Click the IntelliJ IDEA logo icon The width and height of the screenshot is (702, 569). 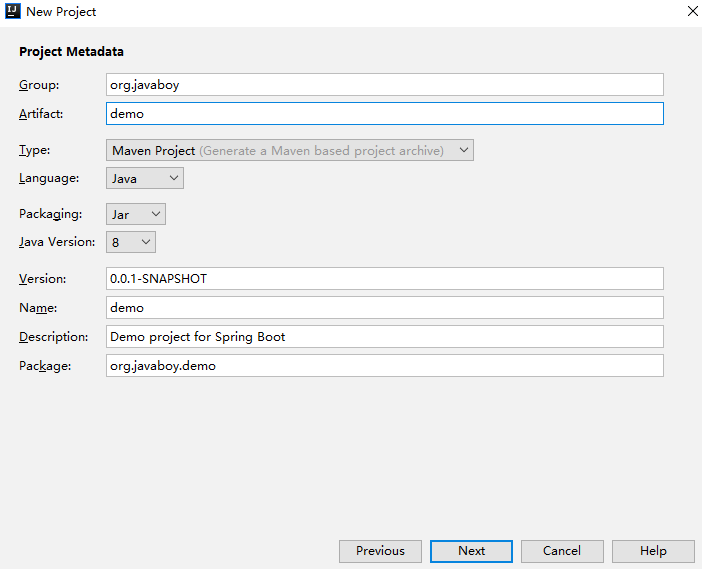tap(13, 11)
